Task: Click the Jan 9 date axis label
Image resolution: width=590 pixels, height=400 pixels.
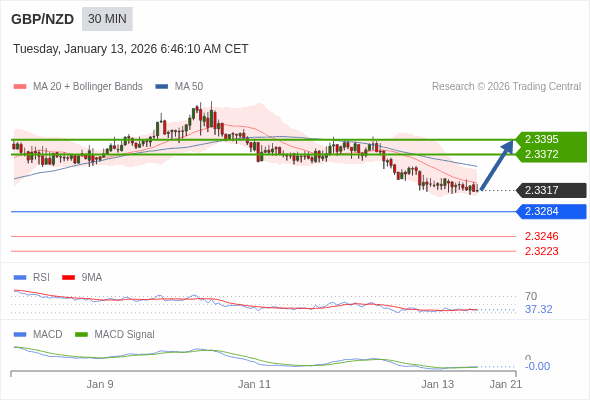Action: (100, 384)
